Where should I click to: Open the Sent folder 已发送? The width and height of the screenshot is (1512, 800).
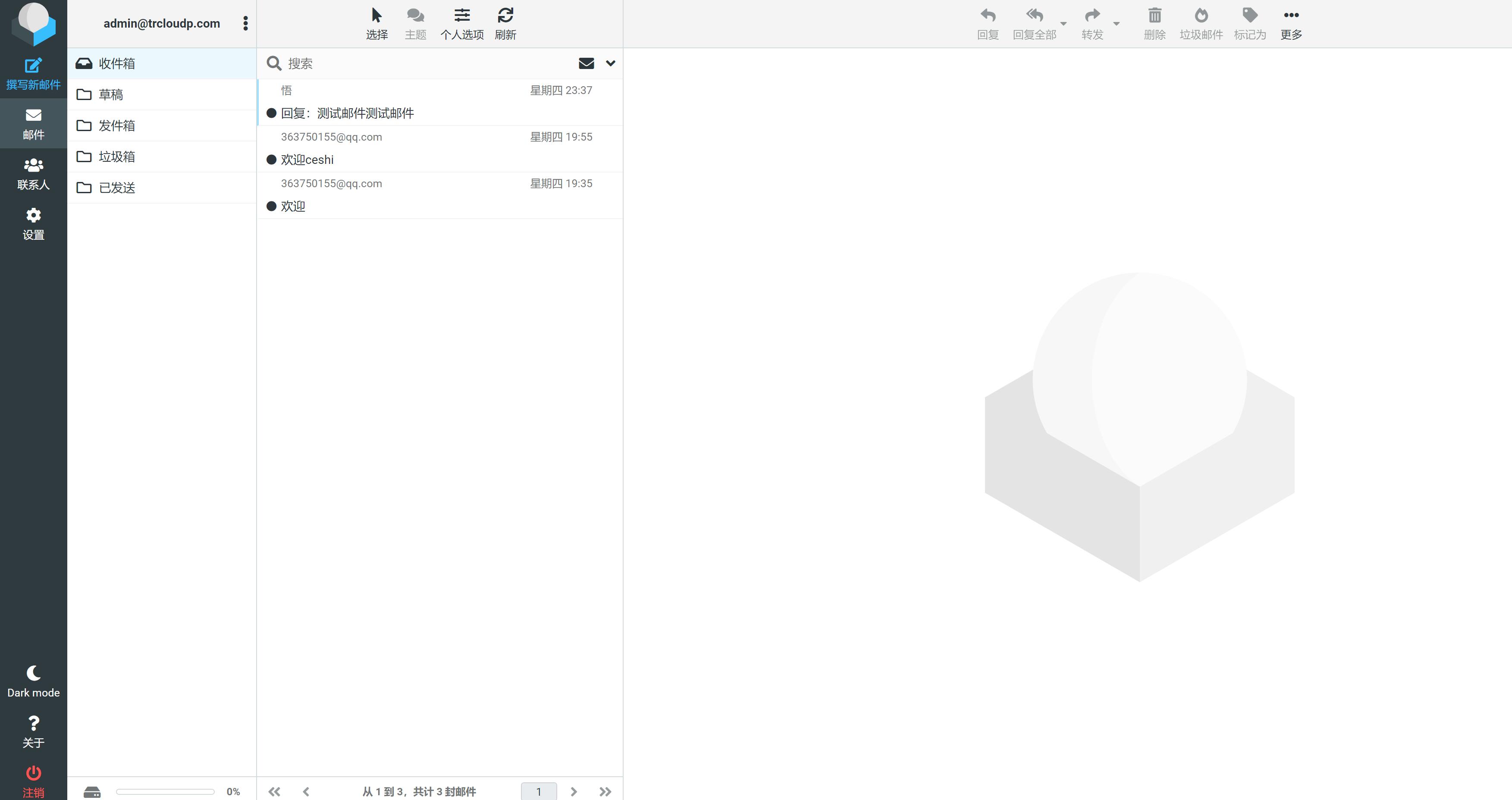pyautogui.click(x=117, y=188)
